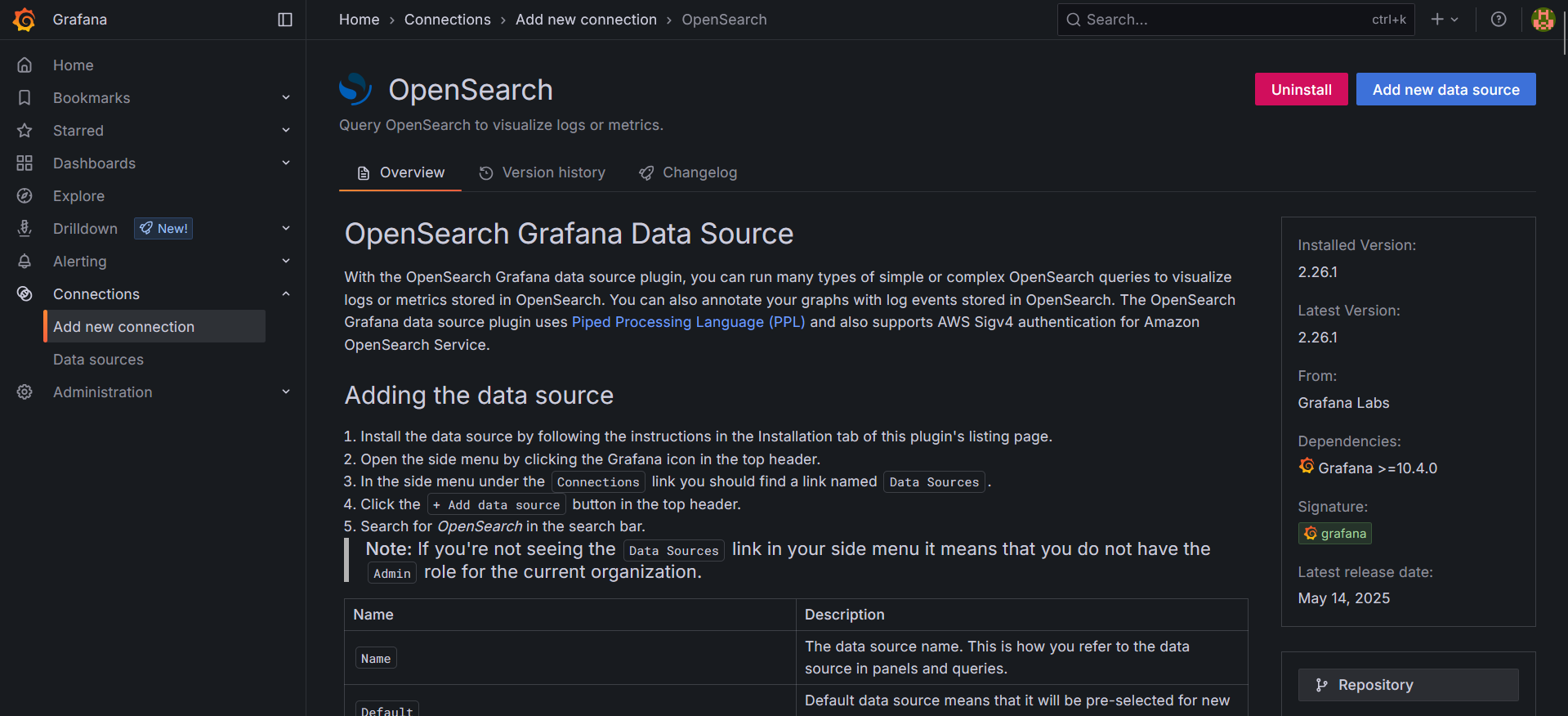Image resolution: width=1568 pixels, height=716 pixels.
Task: Switch to the Changelog tab
Action: point(688,173)
